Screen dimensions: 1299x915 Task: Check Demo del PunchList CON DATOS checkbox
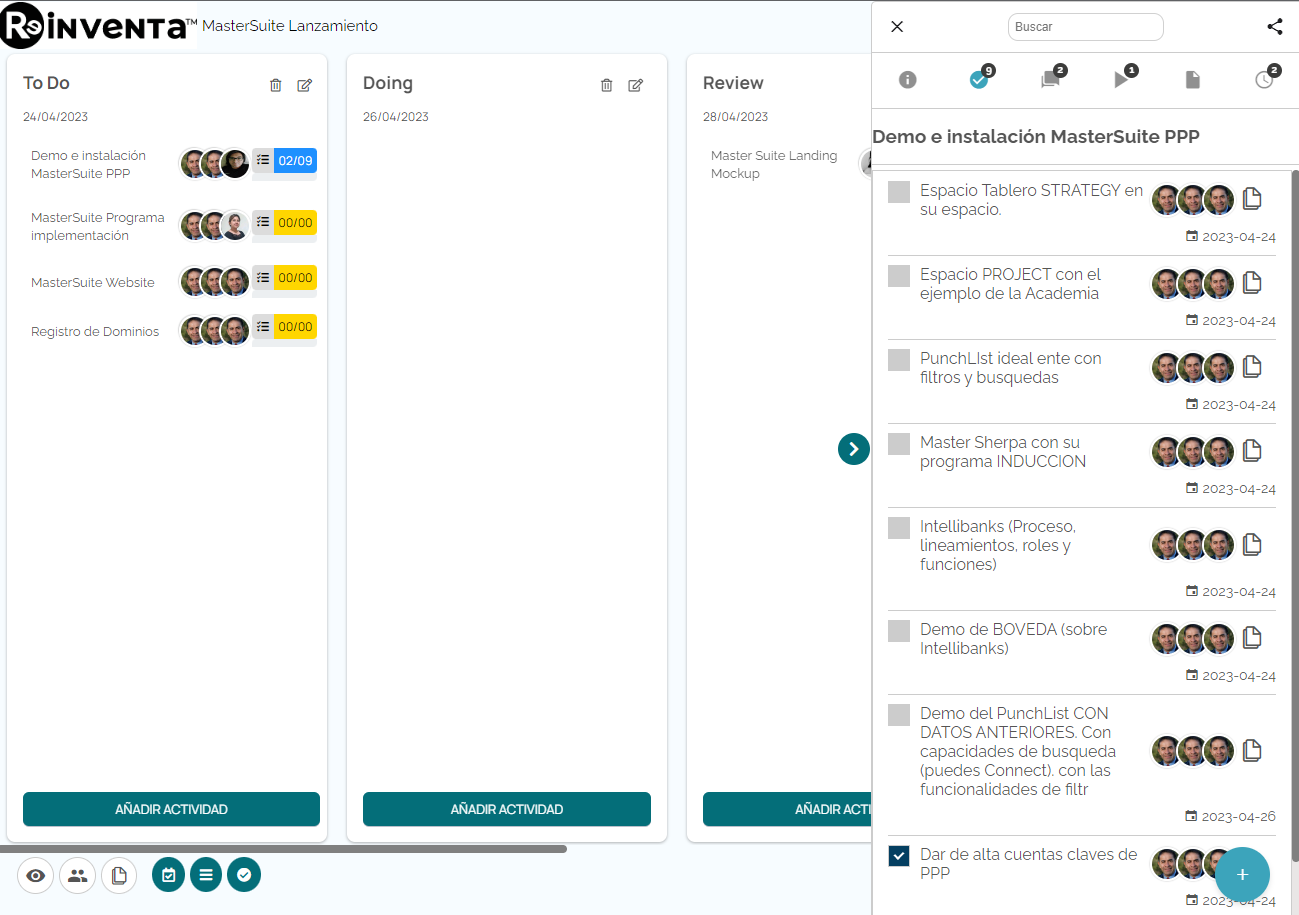pyautogui.click(x=899, y=715)
